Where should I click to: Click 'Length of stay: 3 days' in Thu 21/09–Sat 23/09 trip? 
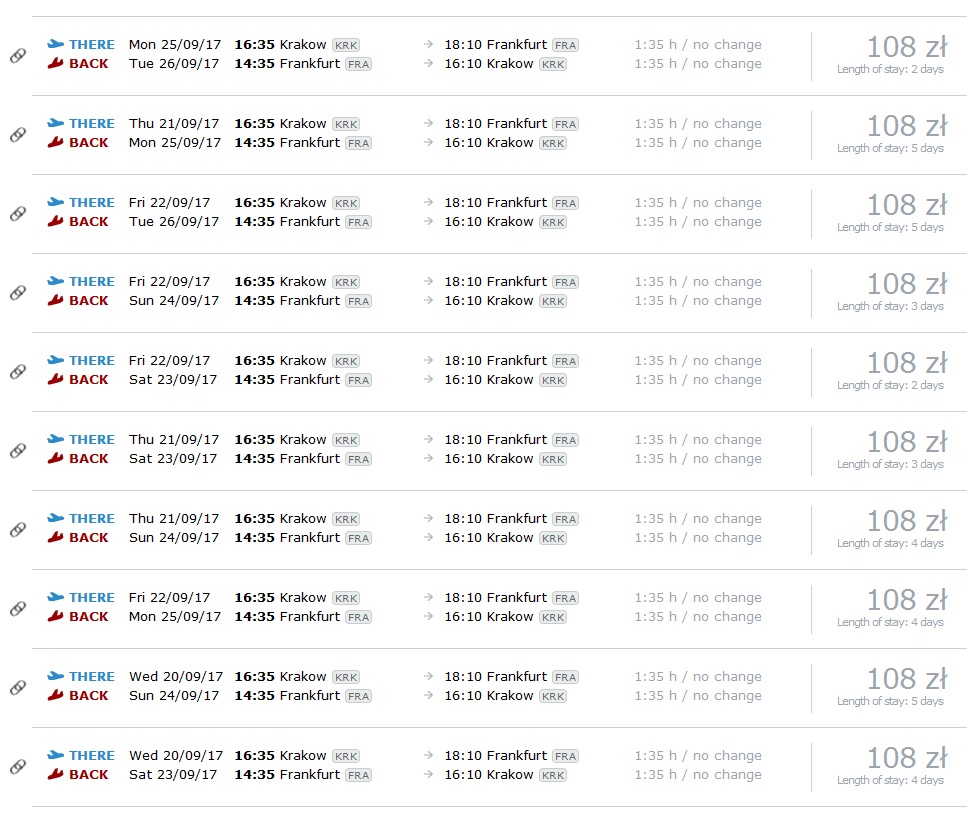click(890, 464)
